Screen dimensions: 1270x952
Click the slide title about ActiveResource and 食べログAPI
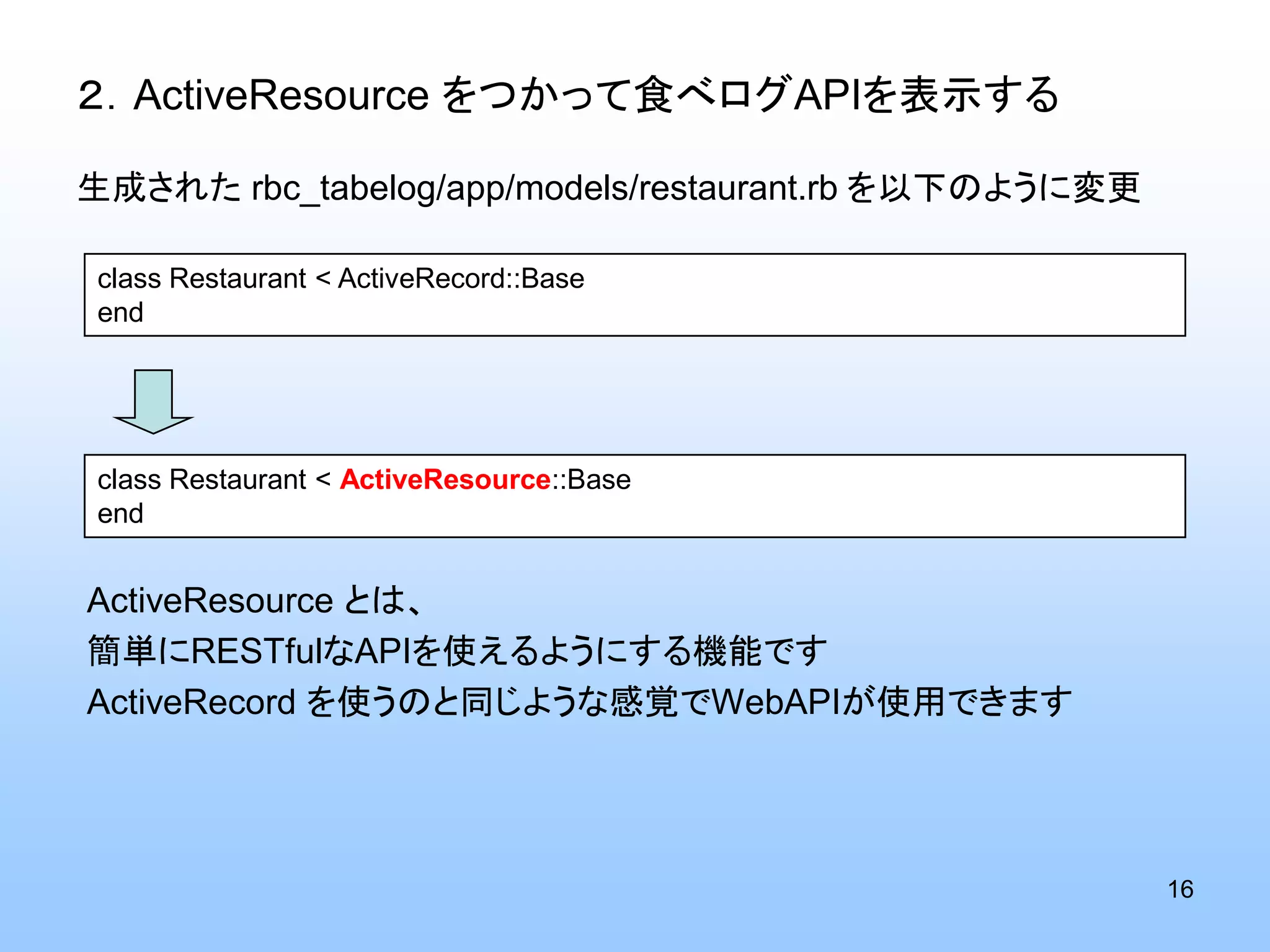point(569,95)
